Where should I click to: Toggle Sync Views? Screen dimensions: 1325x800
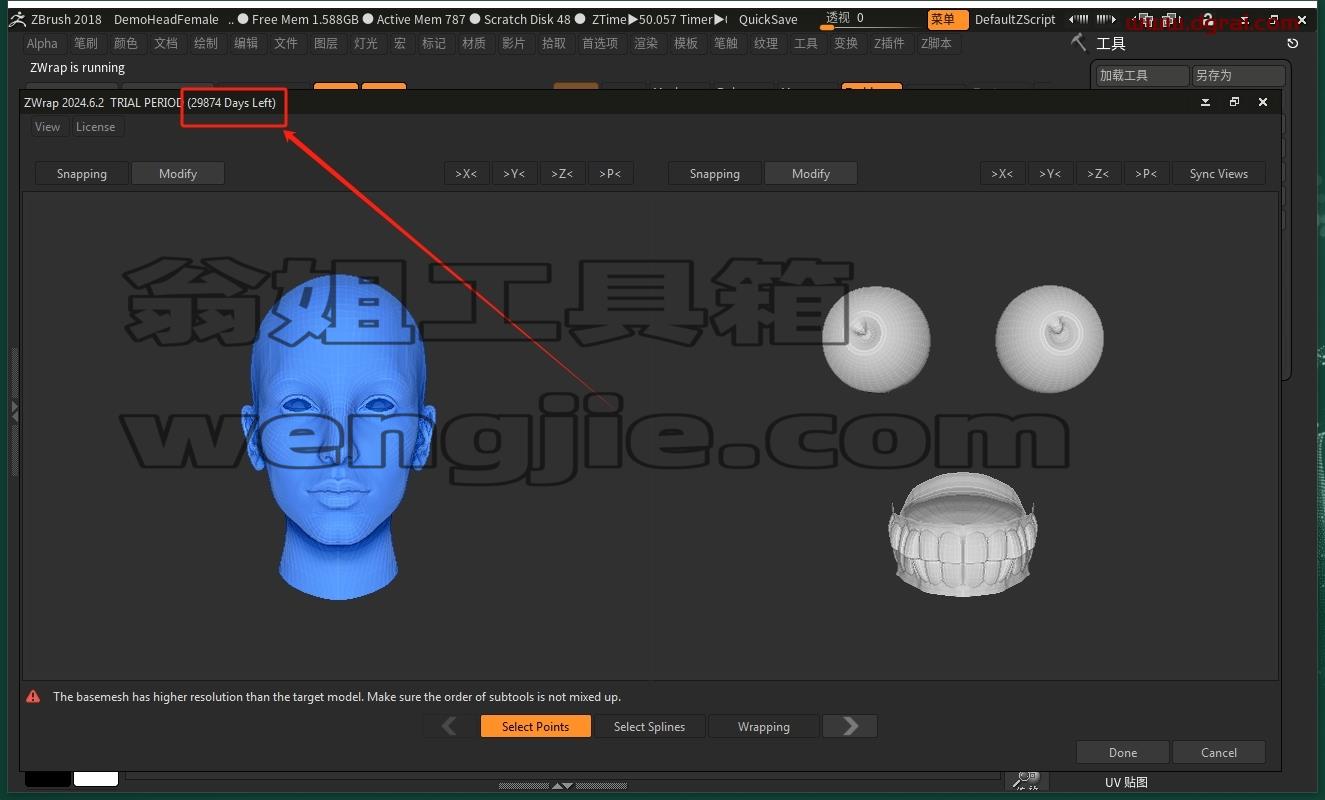pos(1218,173)
